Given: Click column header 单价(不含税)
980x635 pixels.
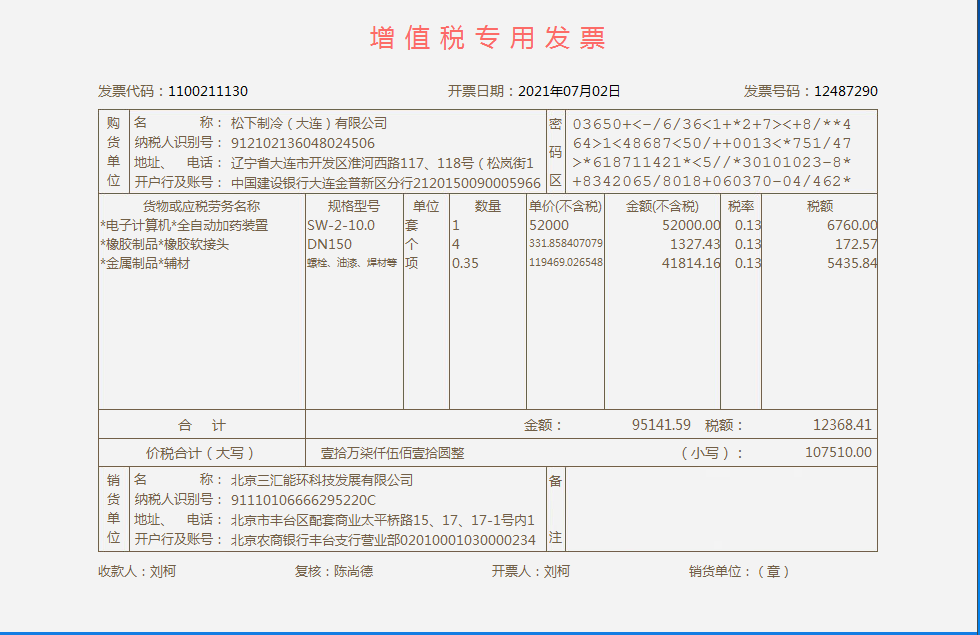Looking at the screenshot, I should pos(565,206).
